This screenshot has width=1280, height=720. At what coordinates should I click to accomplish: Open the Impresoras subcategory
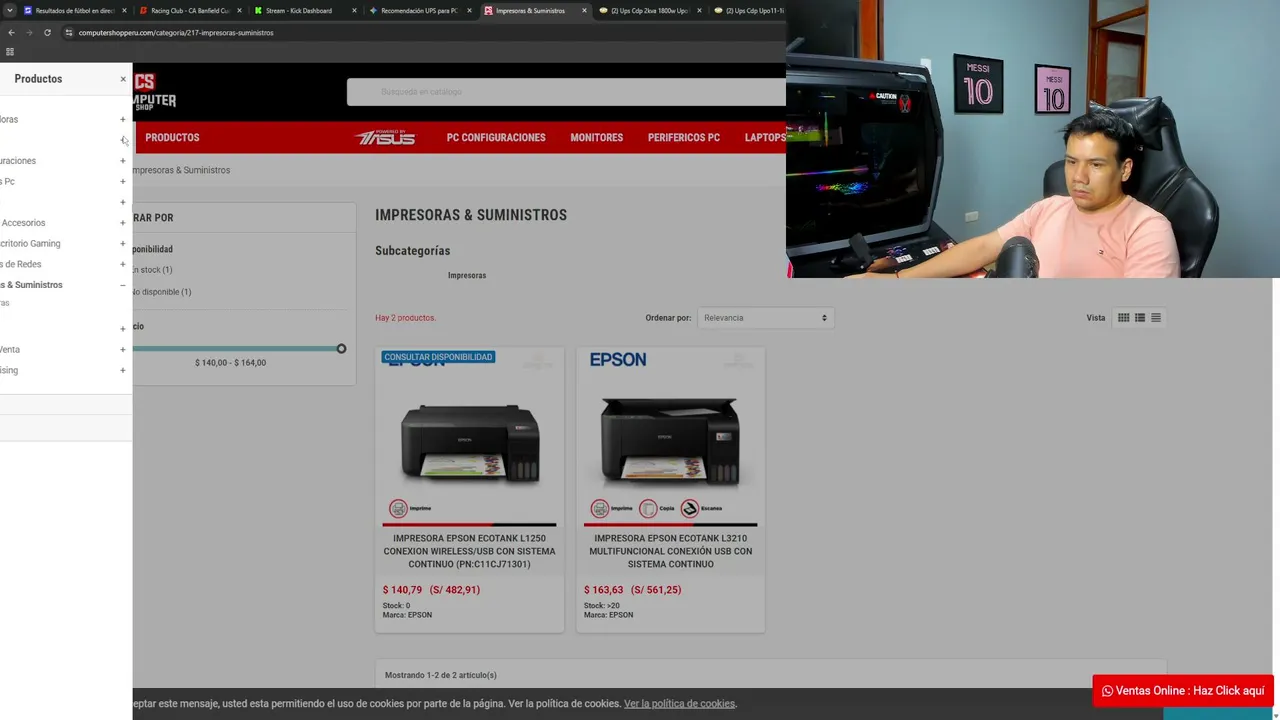click(x=467, y=276)
